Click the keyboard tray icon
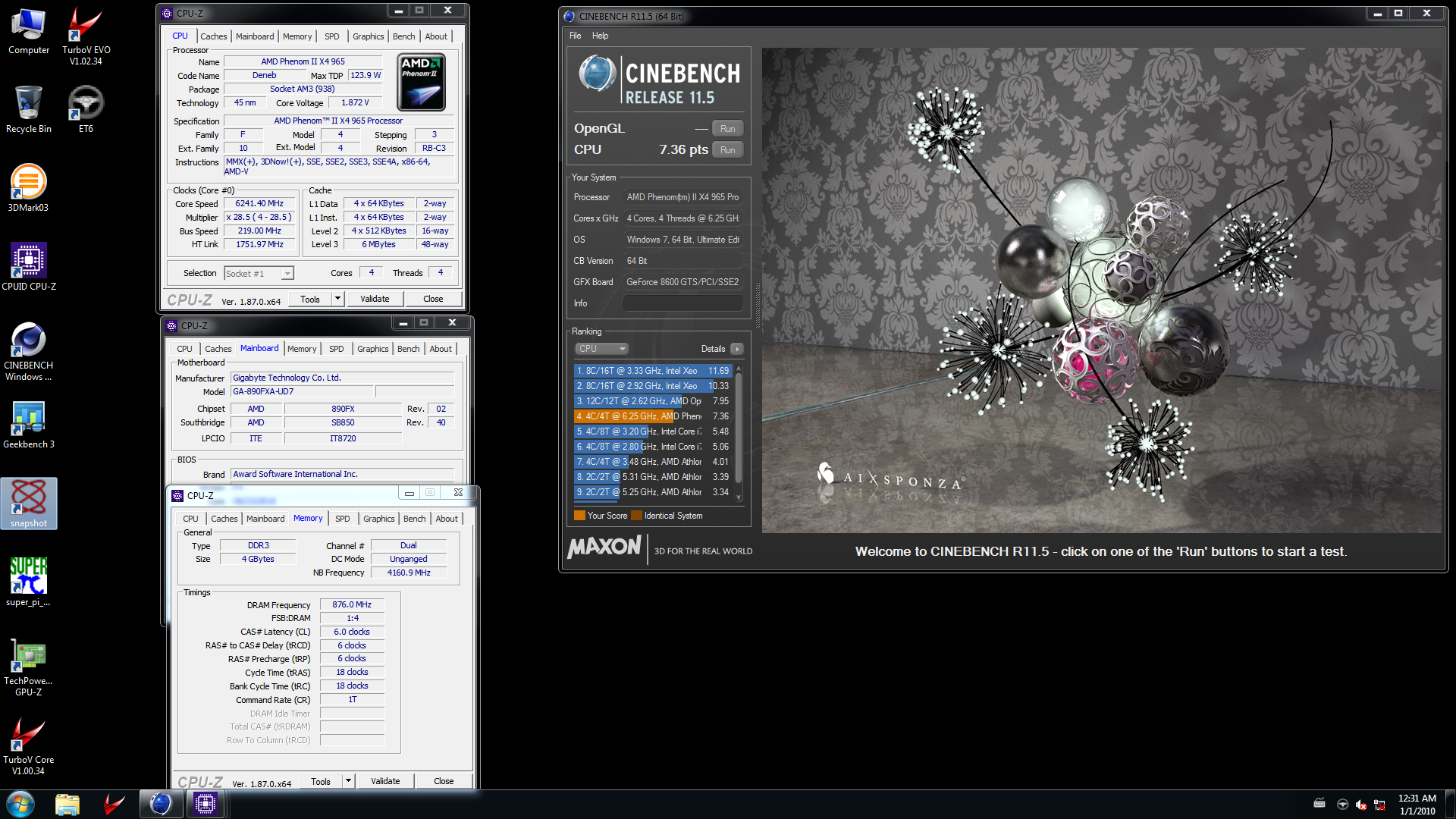Viewport: 1456px width, 819px height. pyautogui.click(x=1319, y=803)
